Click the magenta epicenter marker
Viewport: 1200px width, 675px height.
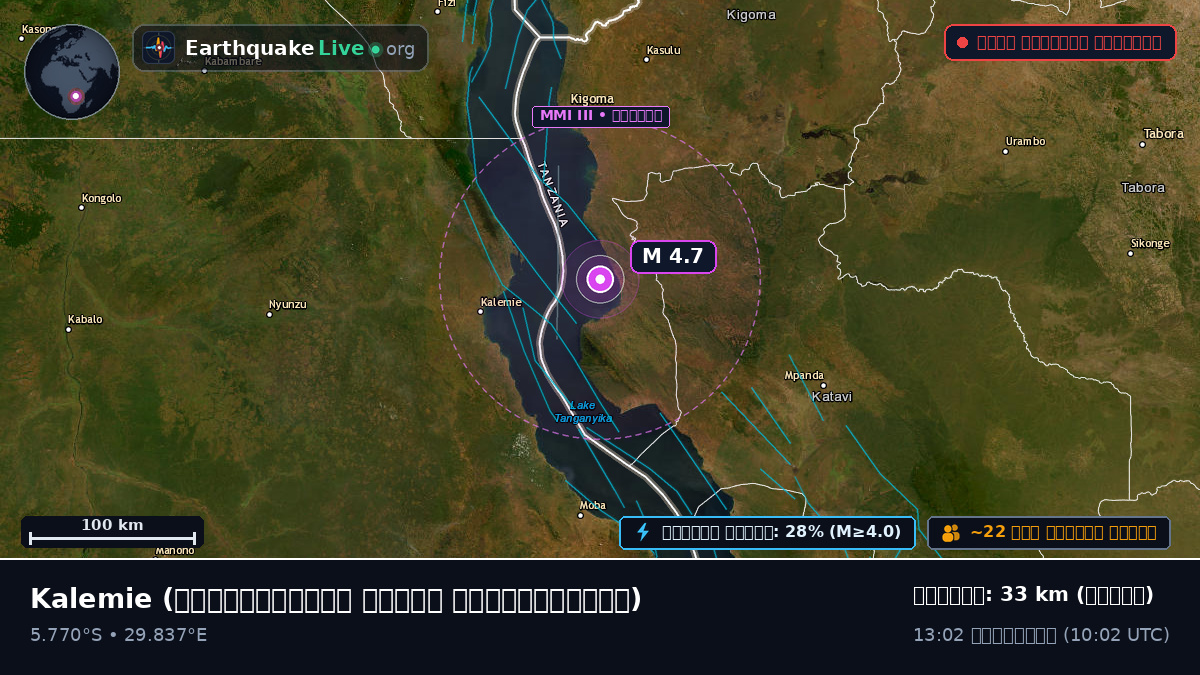coord(600,279)
